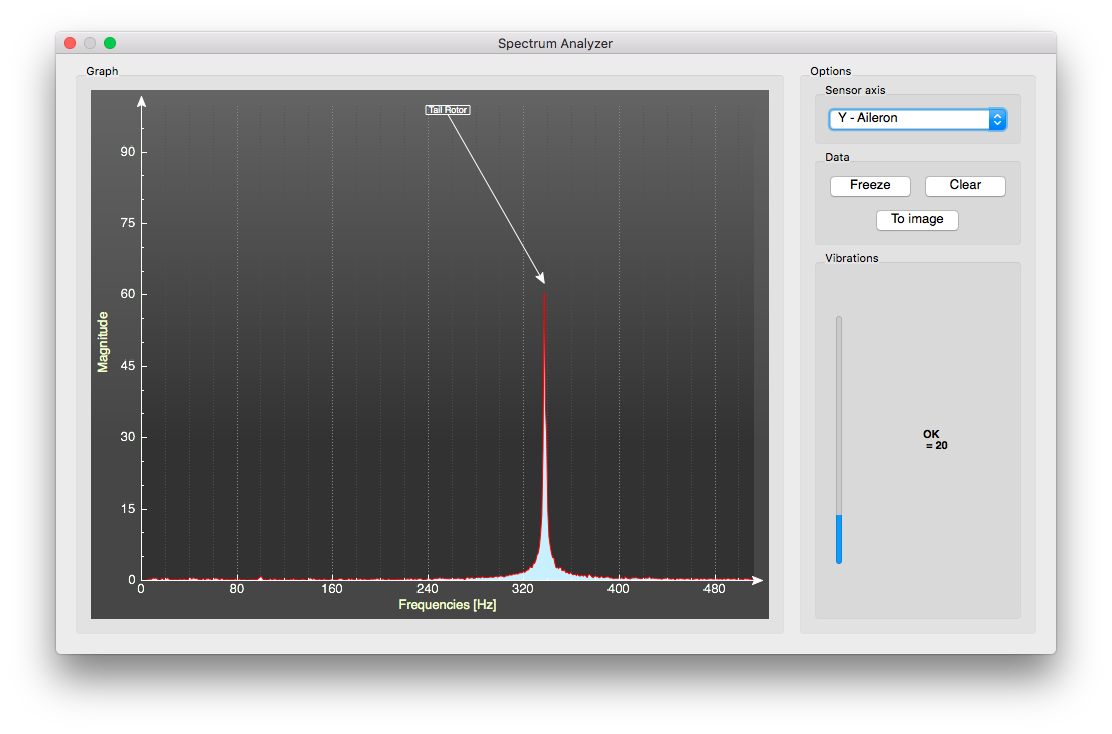The height and width of the screenshot is (734, 1112).
Task: Export the graph with To image
Action: (x=917, y=220)
